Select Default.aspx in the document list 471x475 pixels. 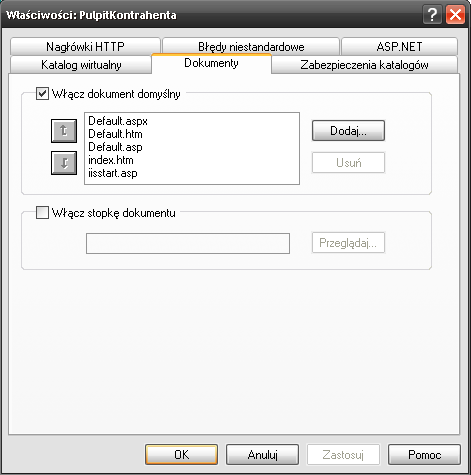[118, 121]
